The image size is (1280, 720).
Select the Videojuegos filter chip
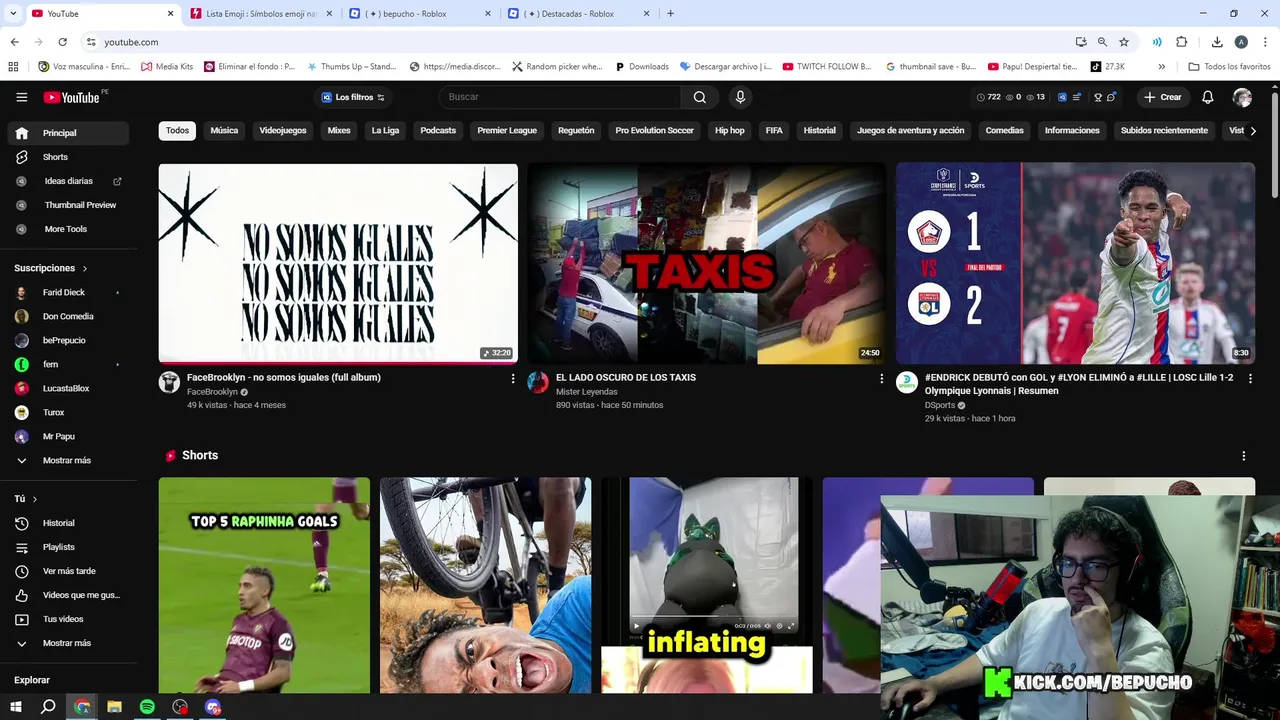(x=283, y=130)
